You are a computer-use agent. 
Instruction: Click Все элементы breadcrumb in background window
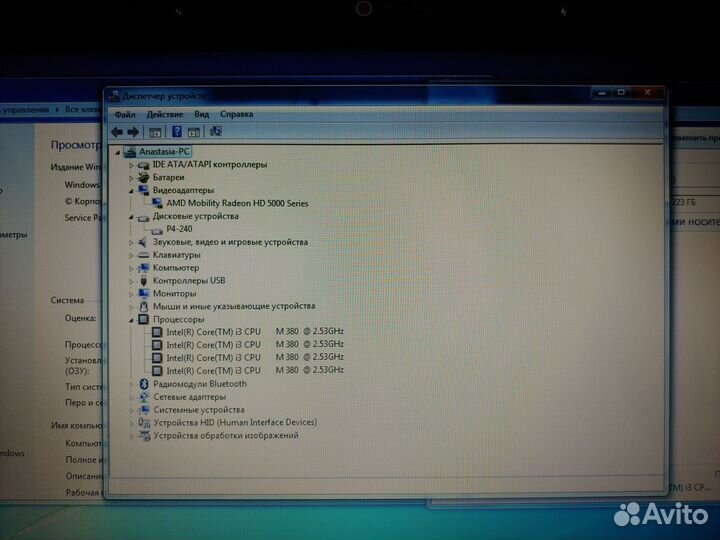[83, 109]
